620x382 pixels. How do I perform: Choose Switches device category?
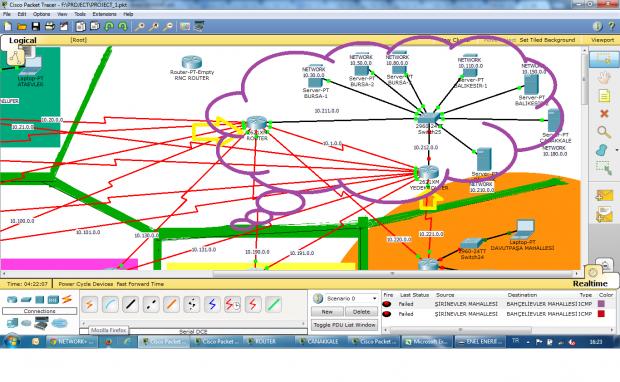click(26, 299)
